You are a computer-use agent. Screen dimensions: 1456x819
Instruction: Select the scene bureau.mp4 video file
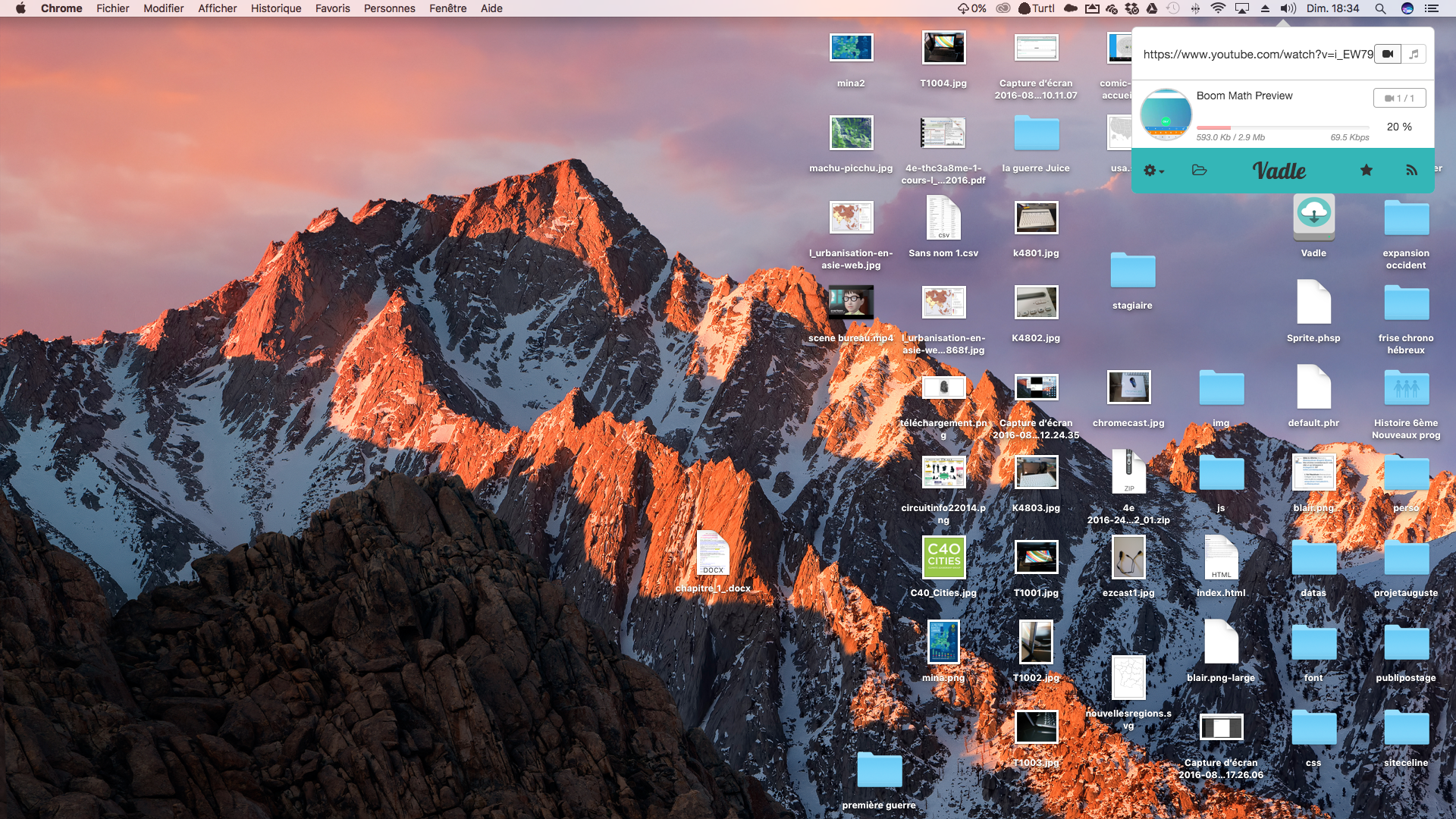[x=851, y=302]
